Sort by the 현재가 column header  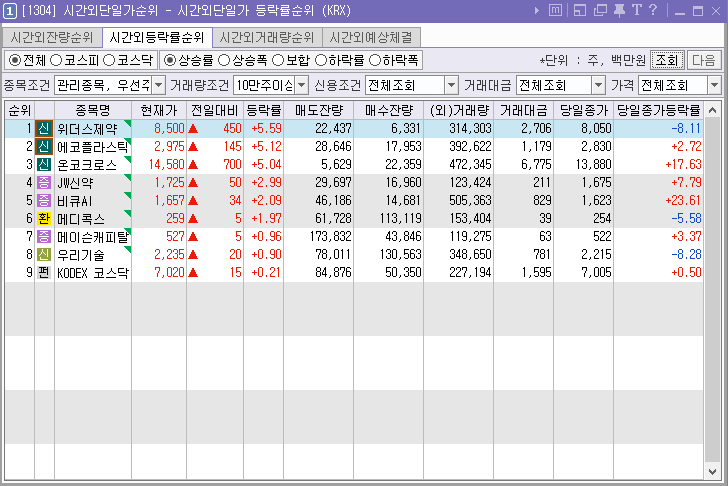159,110
